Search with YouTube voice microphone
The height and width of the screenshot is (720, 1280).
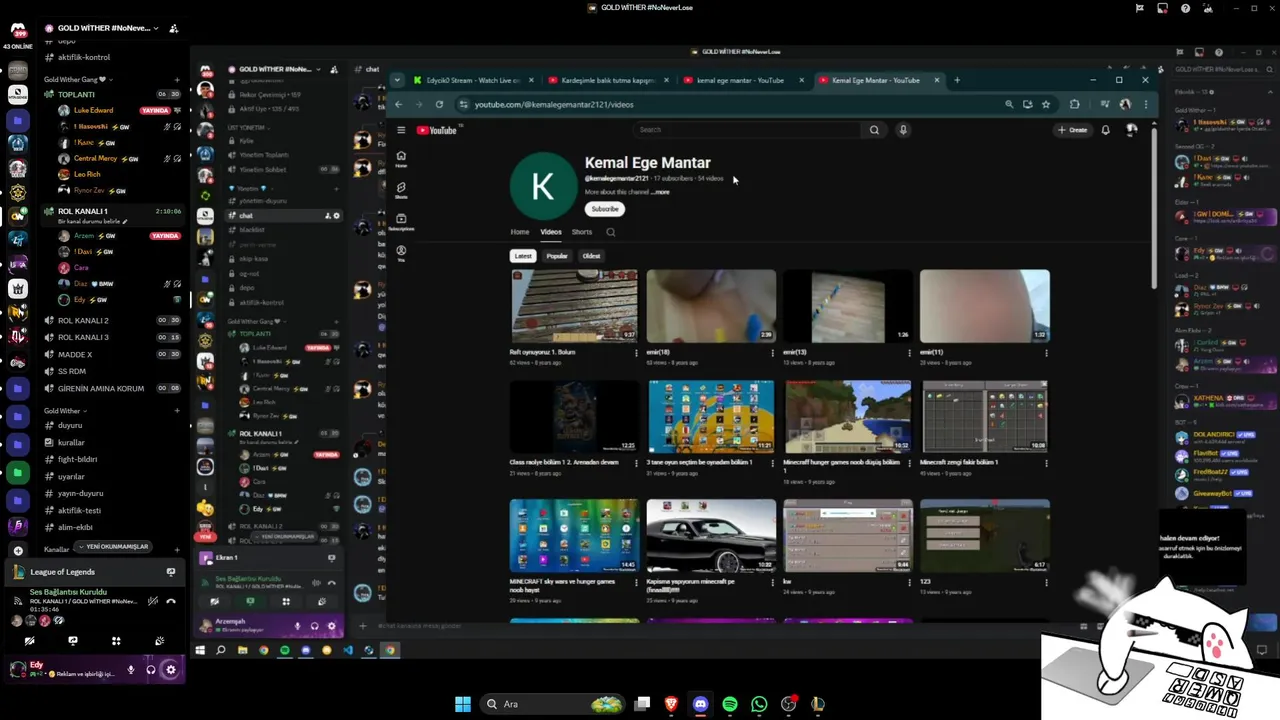[x=903, y=130]
